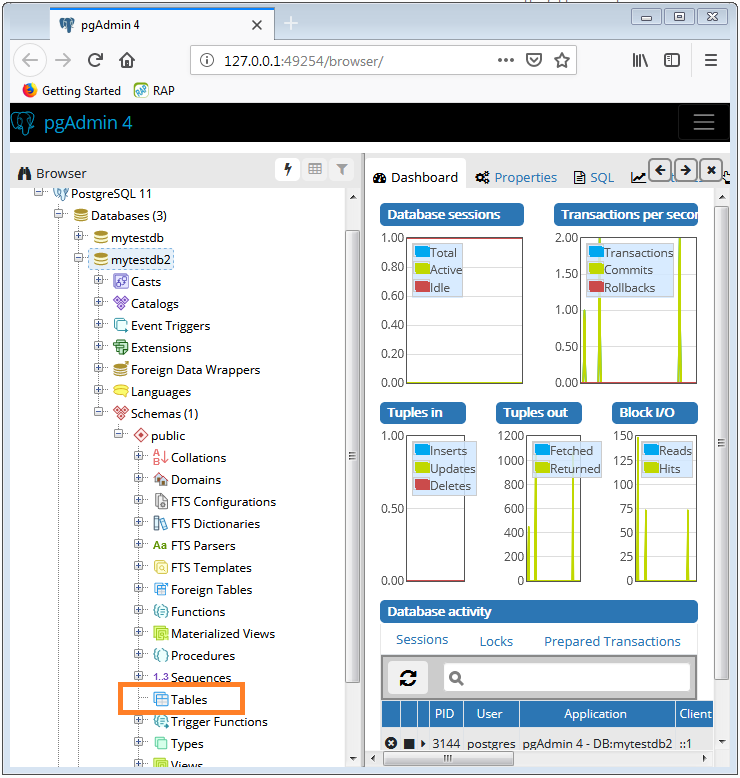Go to the Firefox home page
The image size is (740, 778).
click(x=127, y=60)
